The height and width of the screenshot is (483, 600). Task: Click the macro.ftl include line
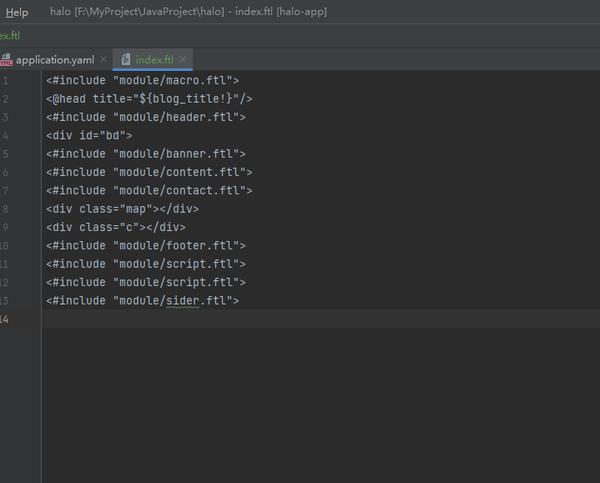tap(142, 80)
